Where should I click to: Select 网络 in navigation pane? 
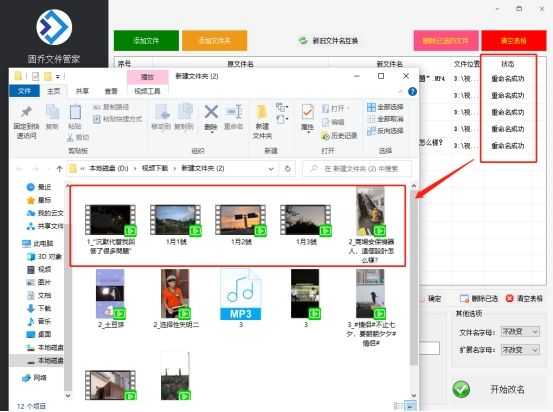coord(35,378)
